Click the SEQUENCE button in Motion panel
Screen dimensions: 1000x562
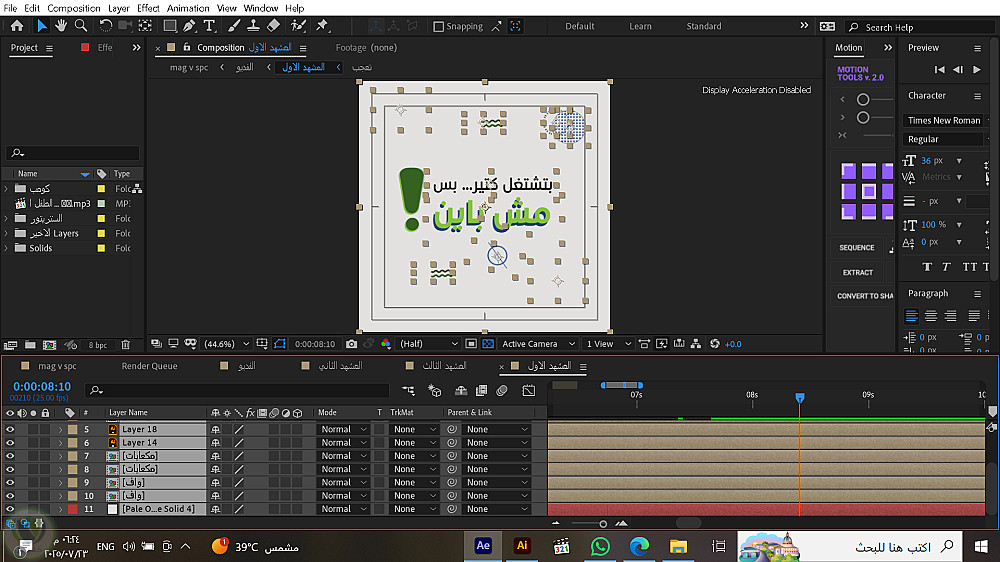(857, 248)
